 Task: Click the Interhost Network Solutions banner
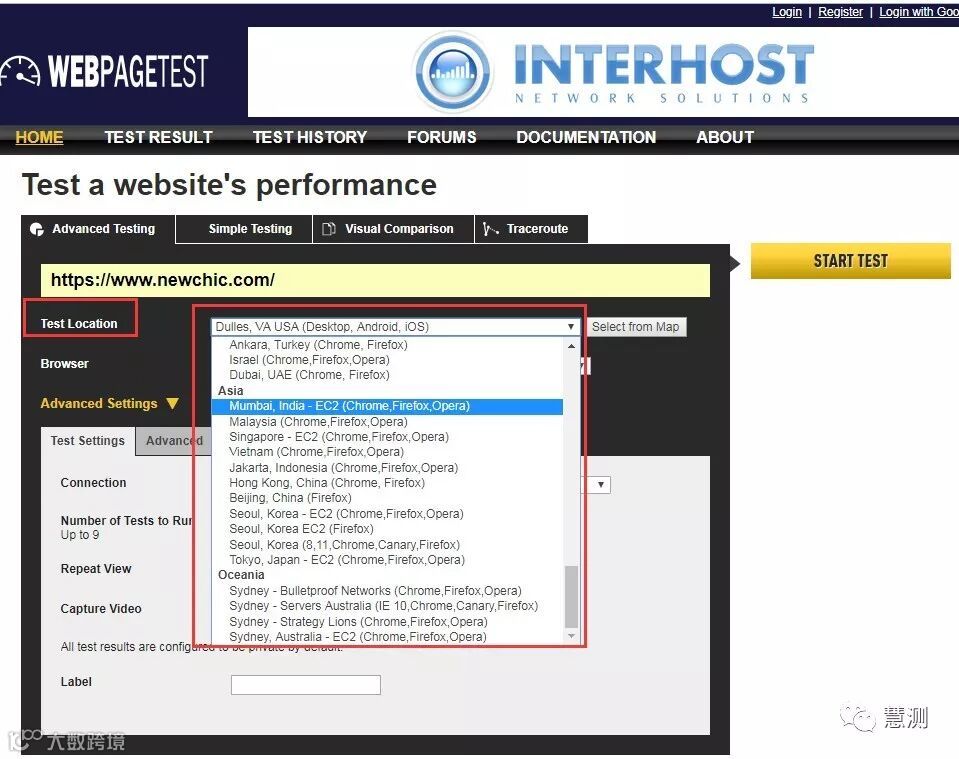click(x=603, y=72)
